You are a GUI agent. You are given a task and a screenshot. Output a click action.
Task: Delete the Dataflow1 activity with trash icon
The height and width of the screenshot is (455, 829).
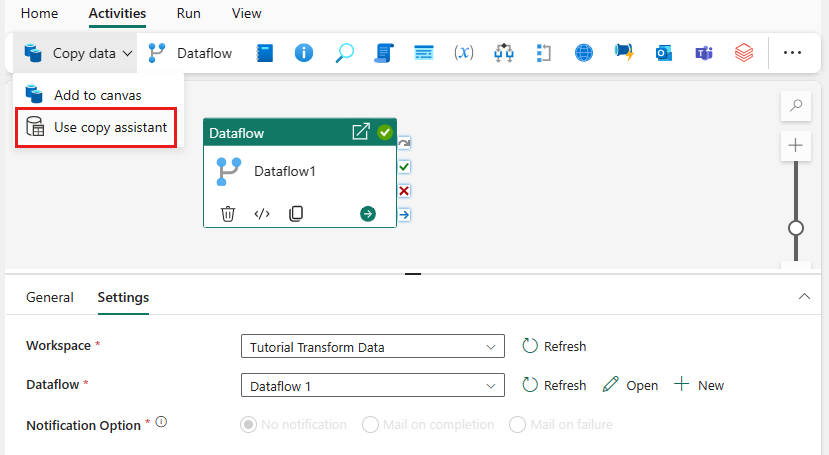click(x=228, y=213)
